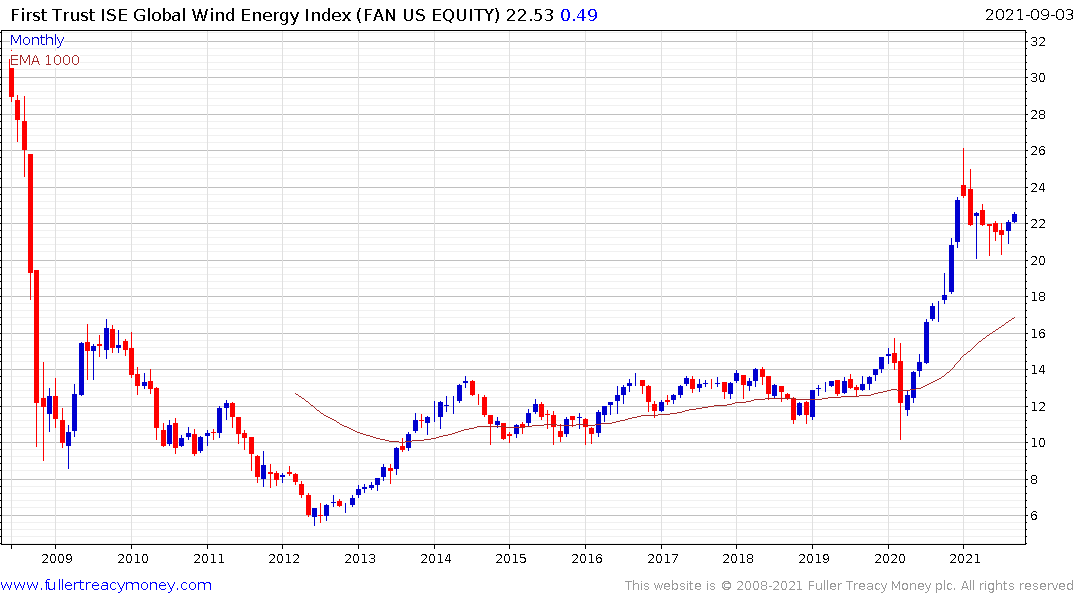Click the 12 price level label
The width and height of the screenshot is (1075, 600).
tap(1038, 407)
